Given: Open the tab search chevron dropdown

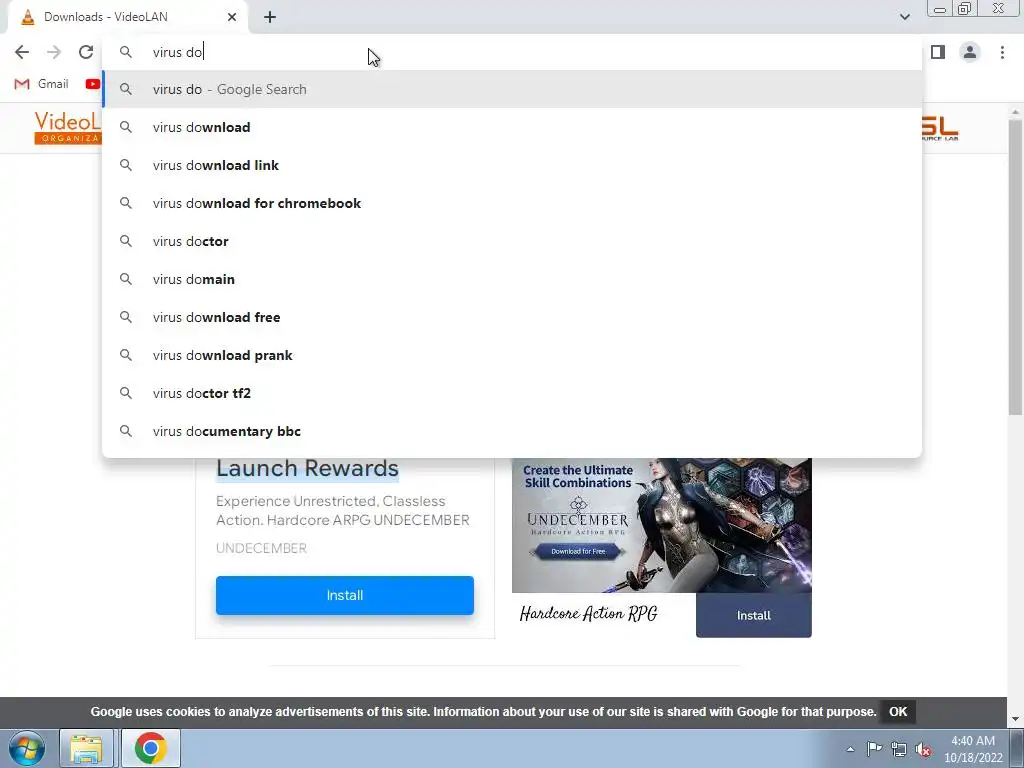Looking at the screenshot, I should (x=904, y=17).
